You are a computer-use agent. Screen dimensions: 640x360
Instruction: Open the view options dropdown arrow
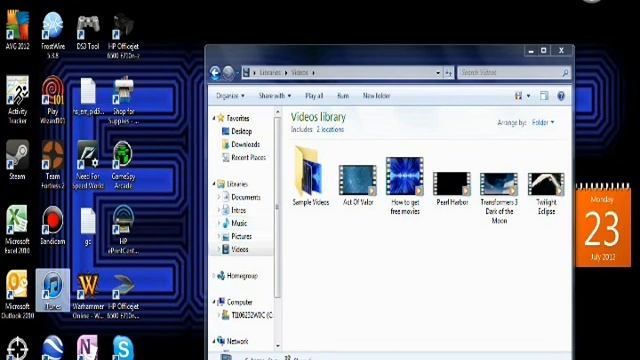coord(528,96)
